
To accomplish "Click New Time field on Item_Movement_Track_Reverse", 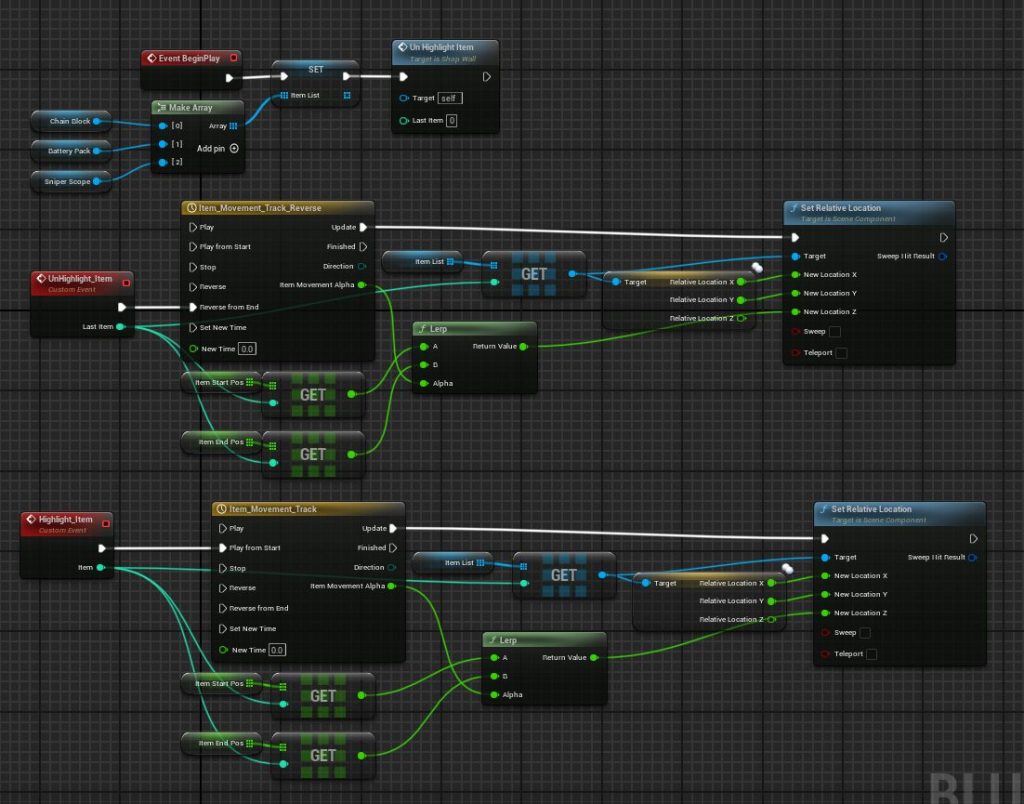I will tap(246, 348).
